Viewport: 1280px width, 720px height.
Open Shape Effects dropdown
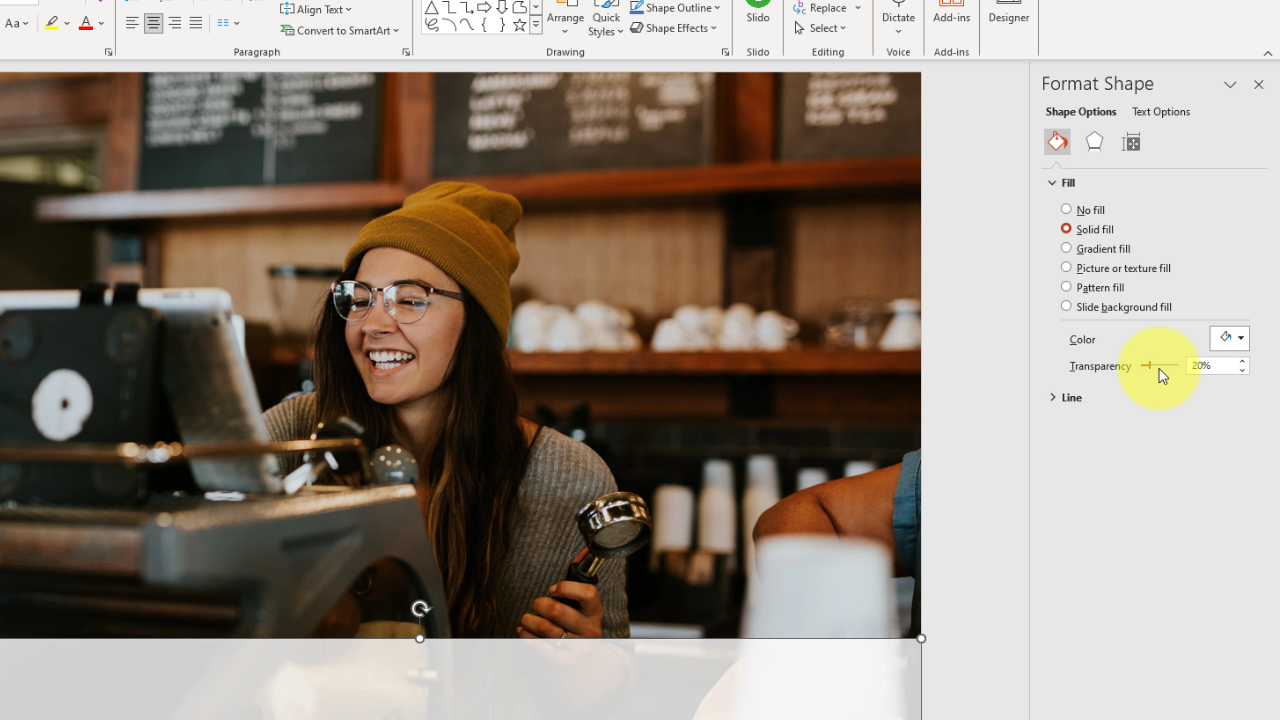point(674,28)
